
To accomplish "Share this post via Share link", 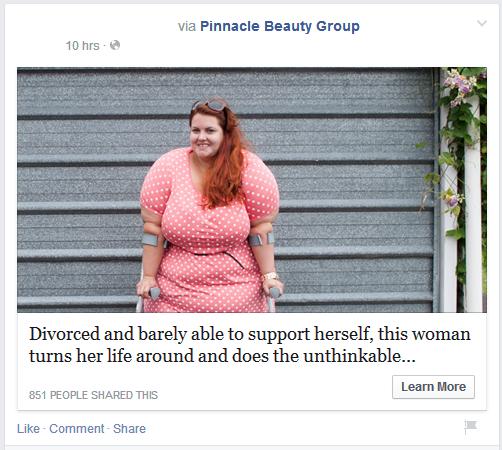I will coord(129,429).
